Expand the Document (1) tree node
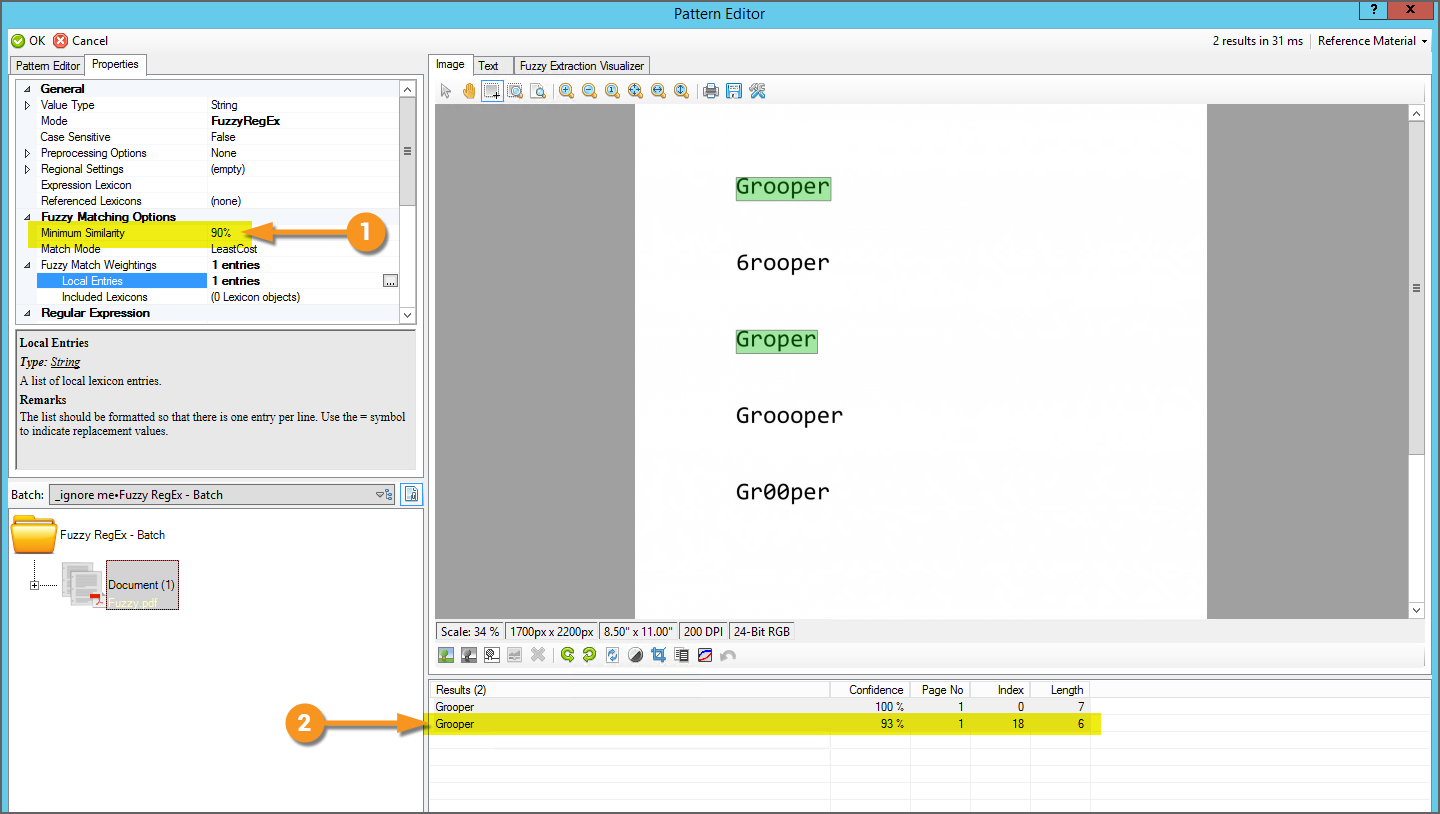The width and height of the screenshot is (1440, 814). 35,585
